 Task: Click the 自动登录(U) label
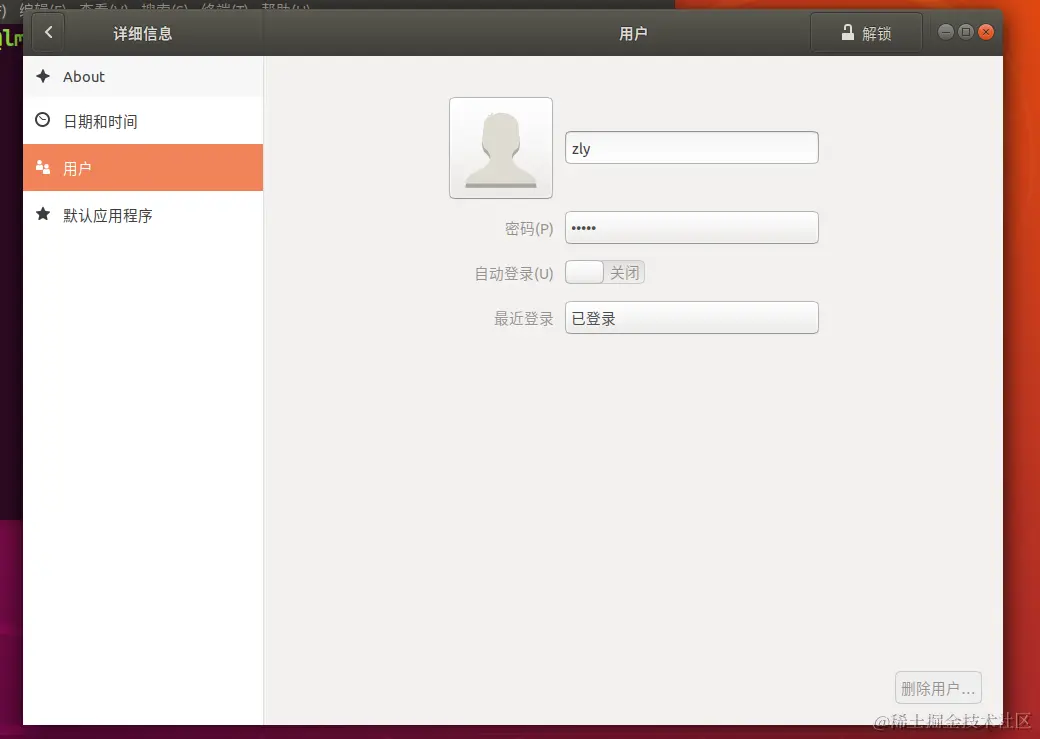[513, 273]
